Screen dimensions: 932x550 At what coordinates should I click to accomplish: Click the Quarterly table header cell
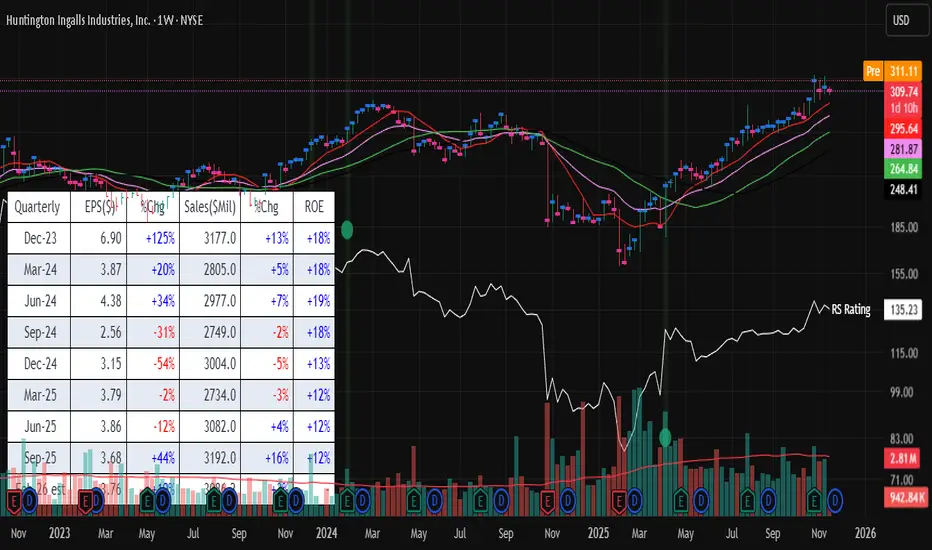coord(36,208)
